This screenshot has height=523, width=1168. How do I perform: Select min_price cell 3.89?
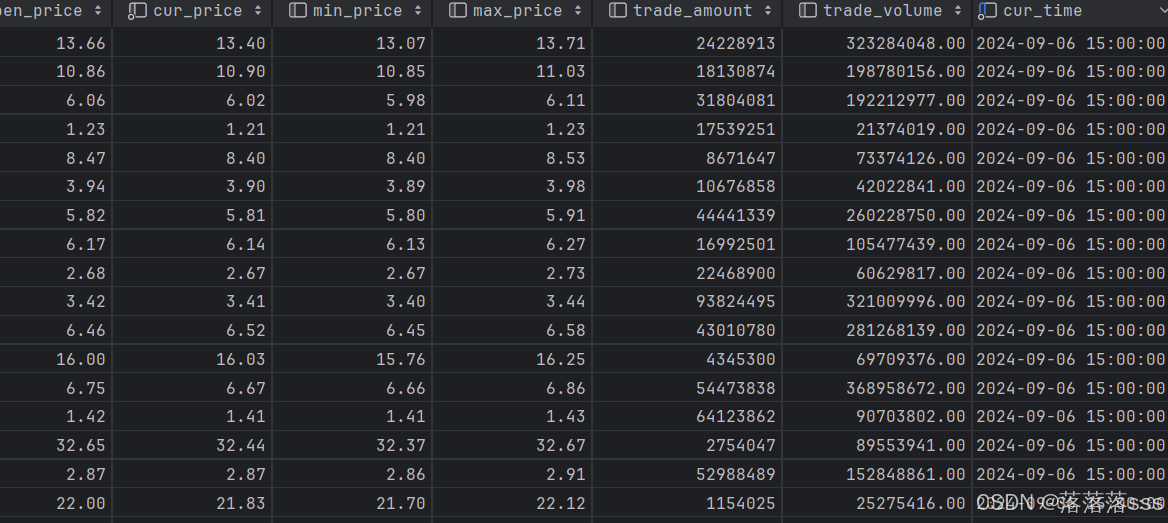(406, 186)
